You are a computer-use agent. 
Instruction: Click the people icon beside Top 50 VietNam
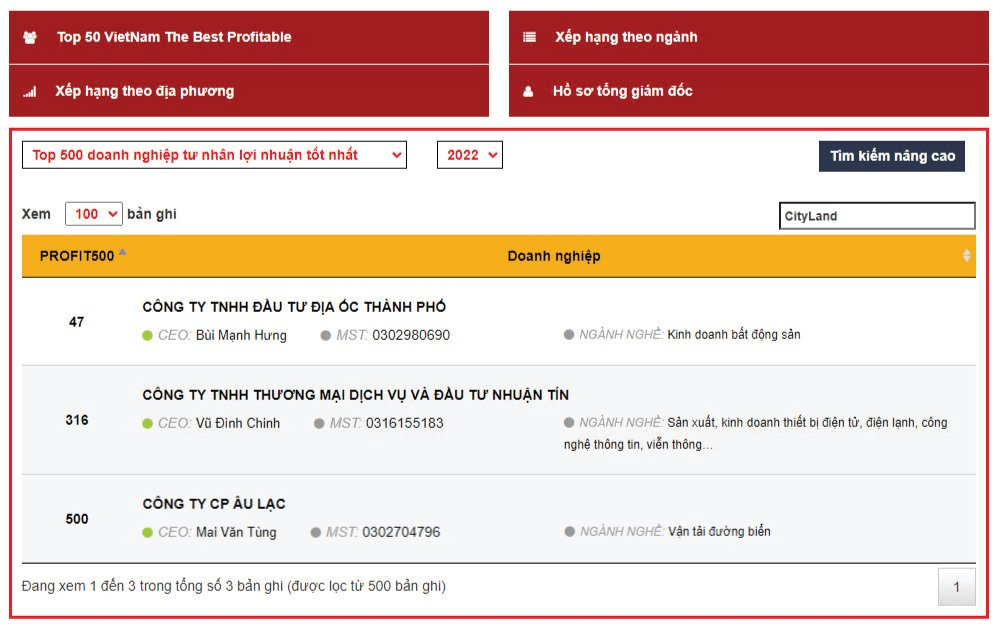pyautogui.click(x=30, y=37)
